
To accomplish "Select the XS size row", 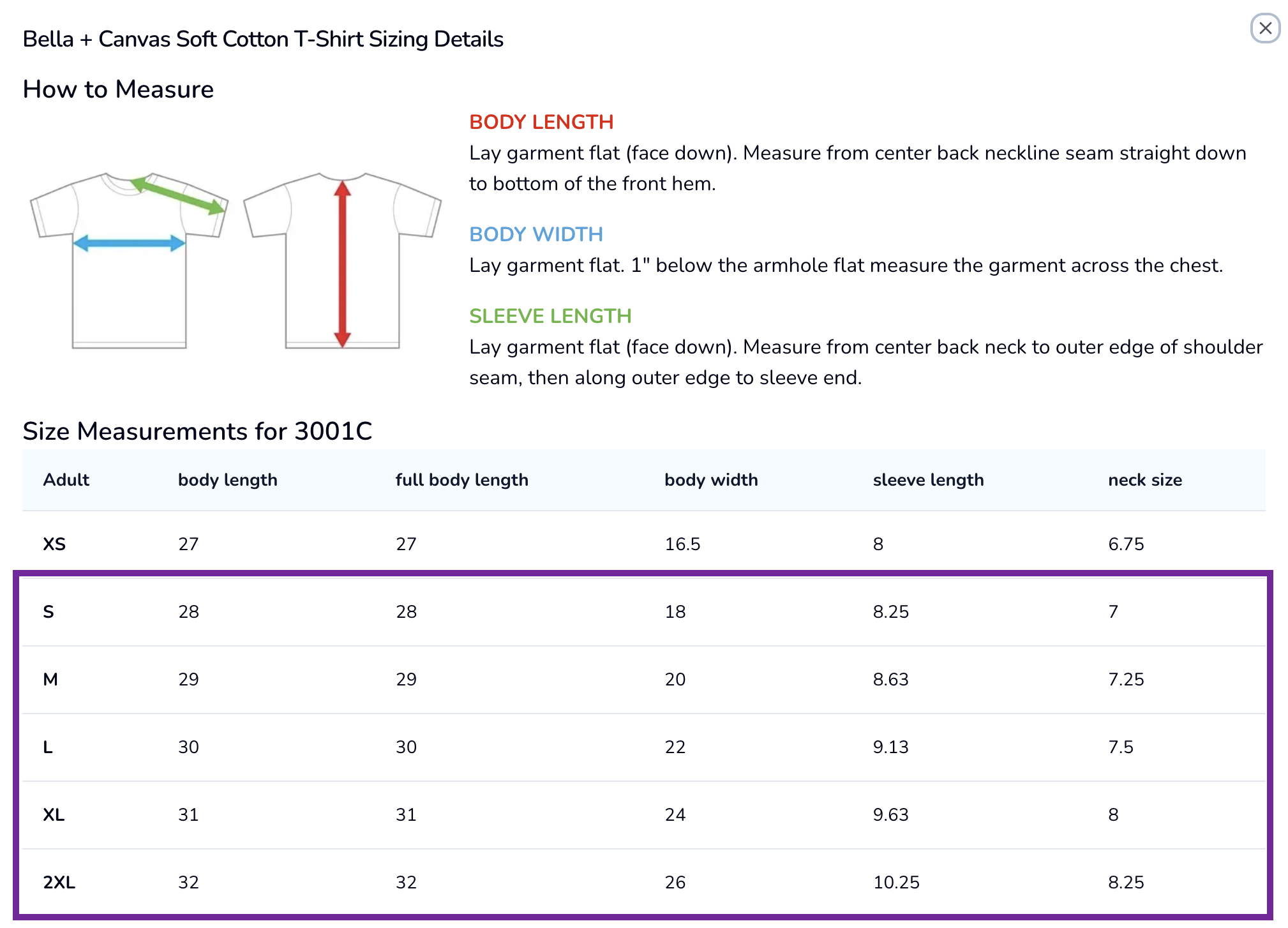I will 643,544.
